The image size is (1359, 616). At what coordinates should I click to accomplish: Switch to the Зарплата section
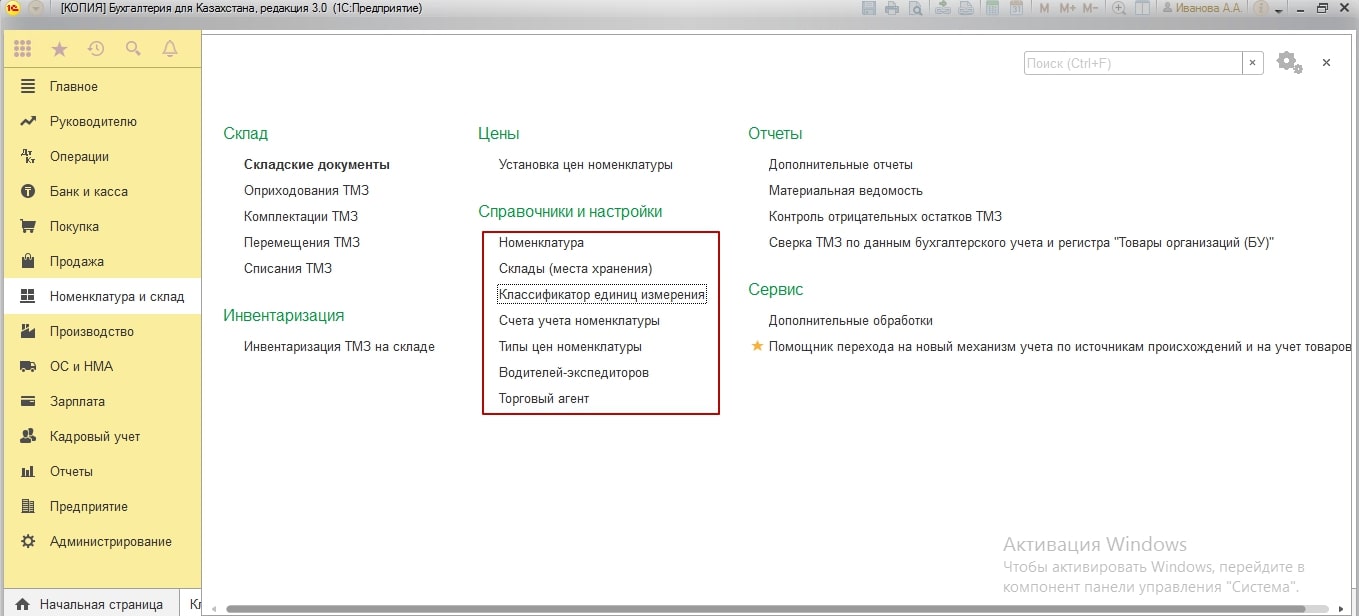click(x=77, y=401)
